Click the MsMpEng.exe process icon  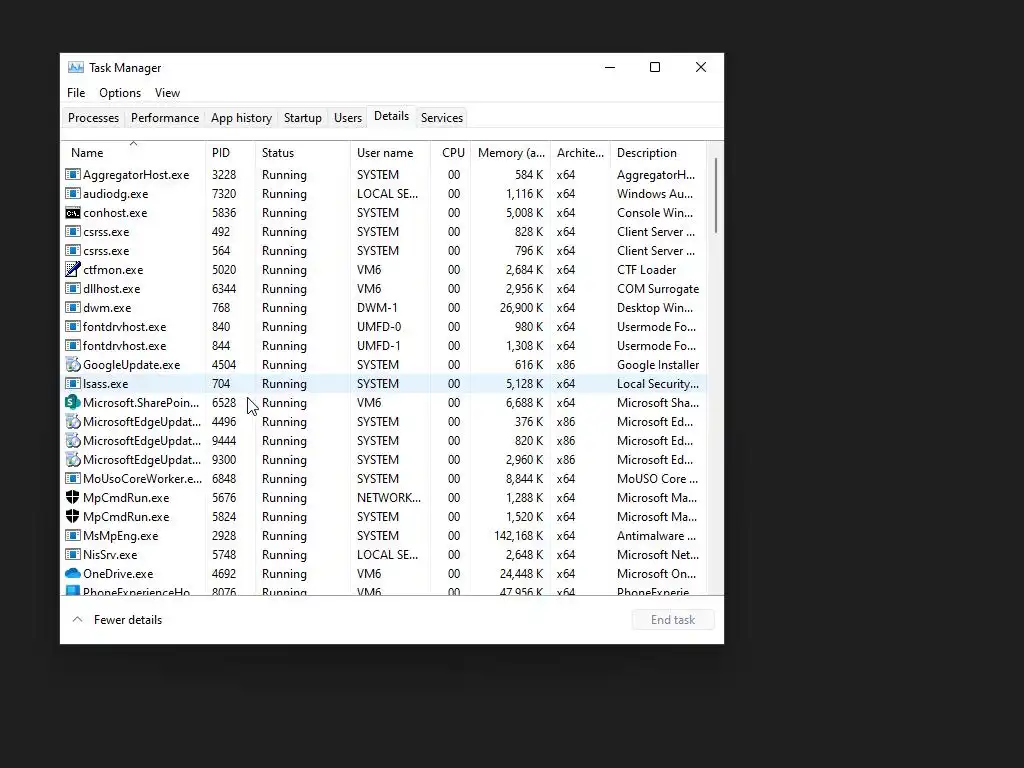click(72, 535)
